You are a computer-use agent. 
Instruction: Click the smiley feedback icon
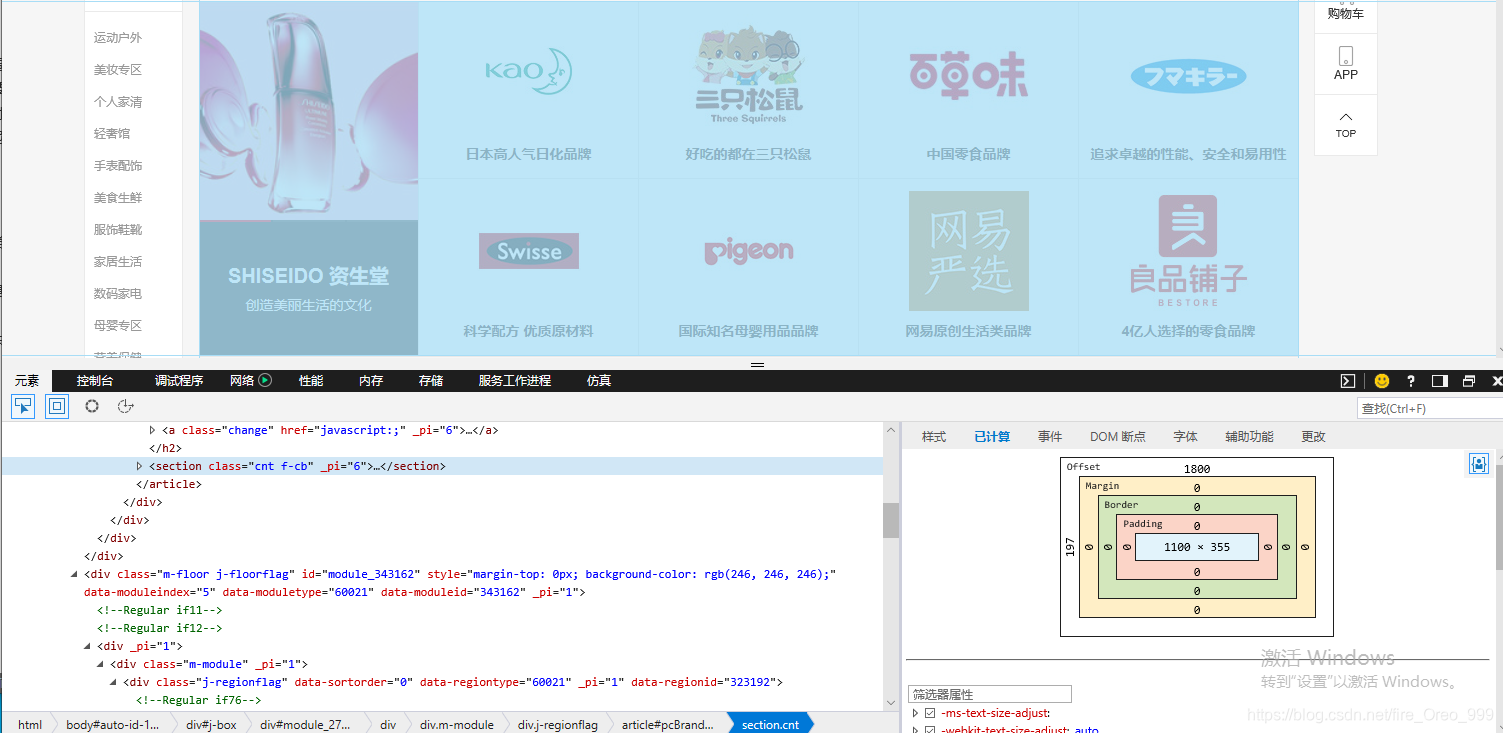1382,381
